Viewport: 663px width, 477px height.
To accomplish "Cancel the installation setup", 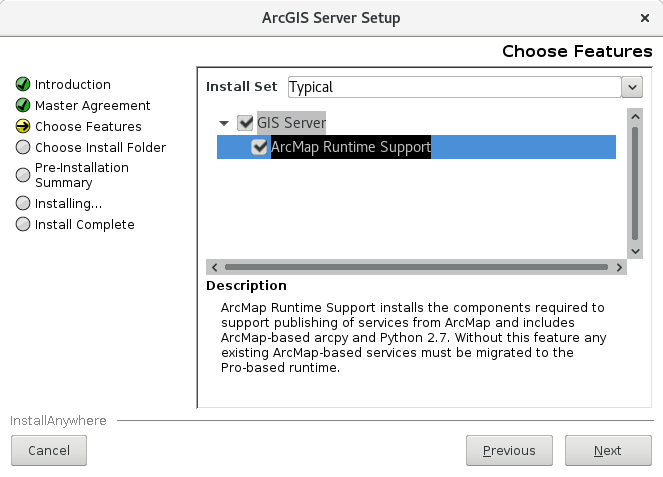I will (49, 451).
